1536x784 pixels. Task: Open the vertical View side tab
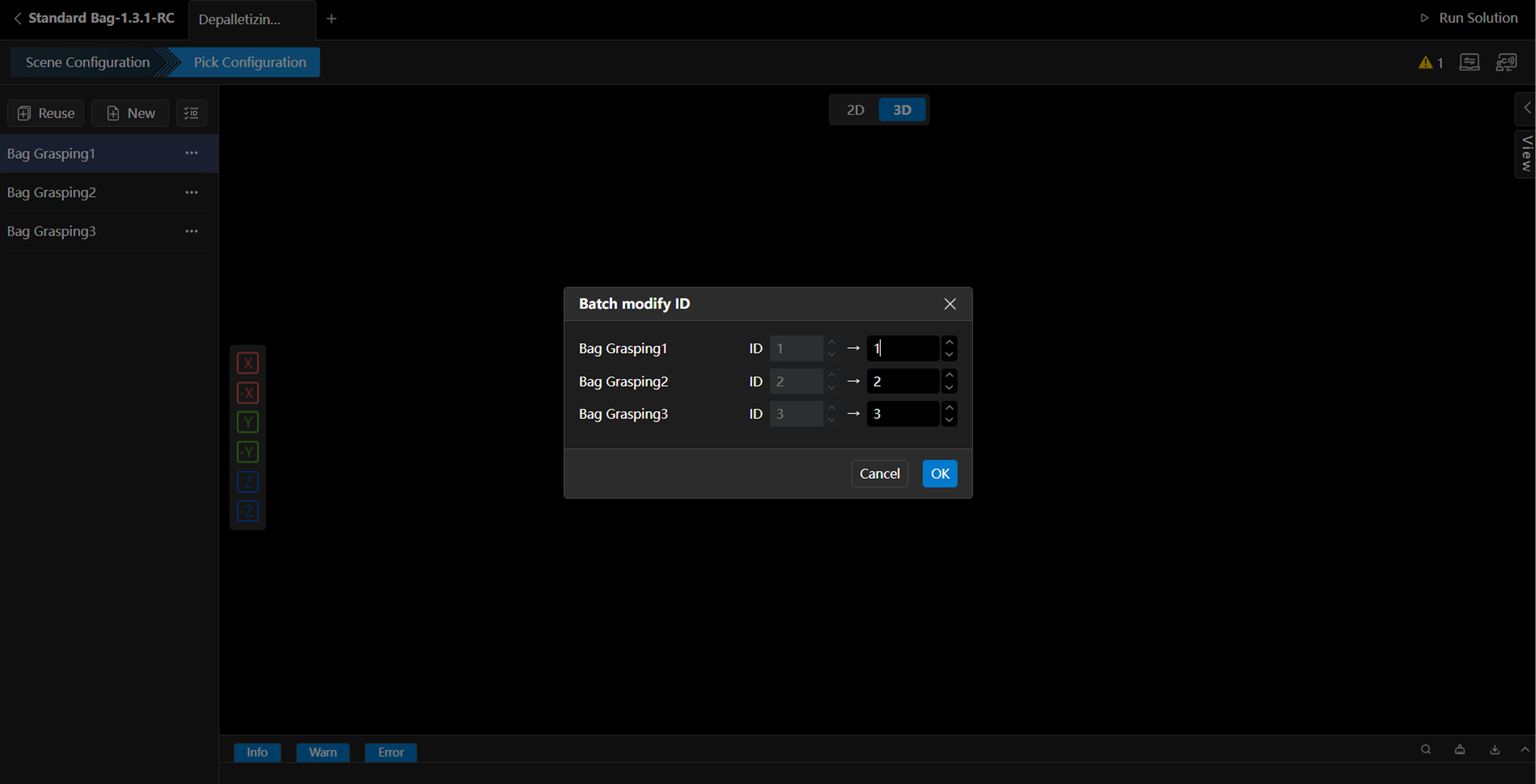[x=1526, y=154]
